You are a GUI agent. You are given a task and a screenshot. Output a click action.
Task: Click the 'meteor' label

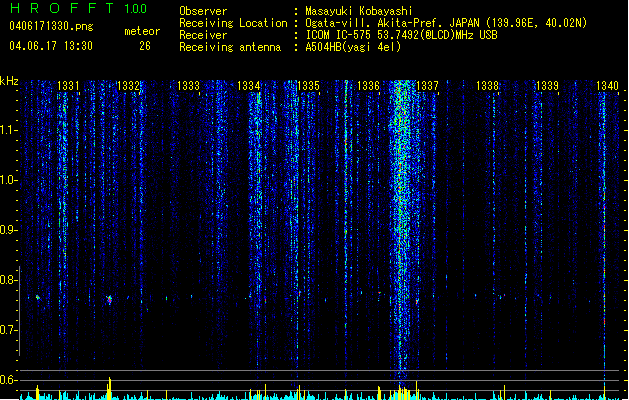pos(142,31)
